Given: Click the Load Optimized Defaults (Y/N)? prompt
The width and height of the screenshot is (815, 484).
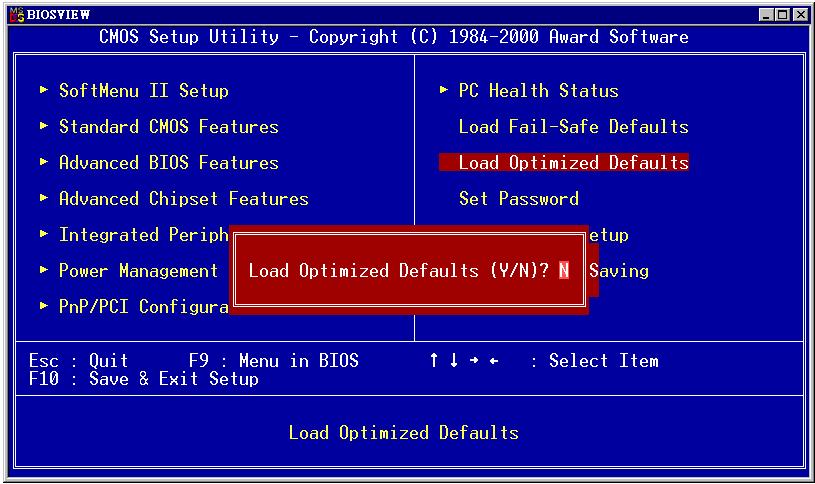Looking at the screenshot, I should point(399,271).
